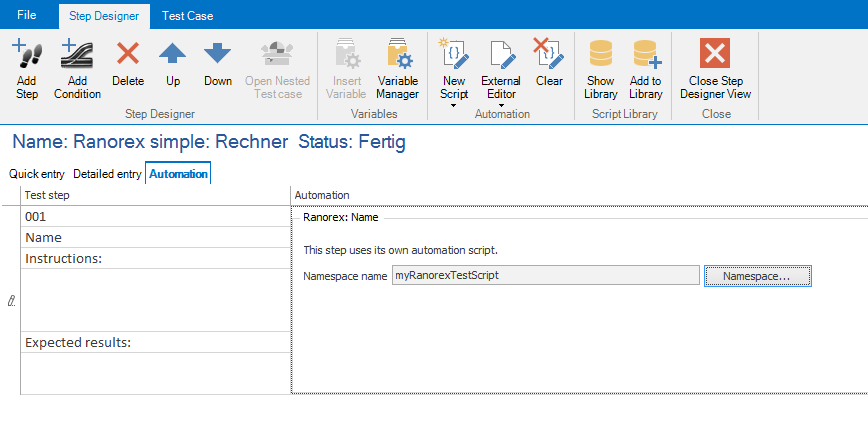Viewport: 868px width, 447px height.
Task: Move the step Down with arrow icon
Action: 217,55
